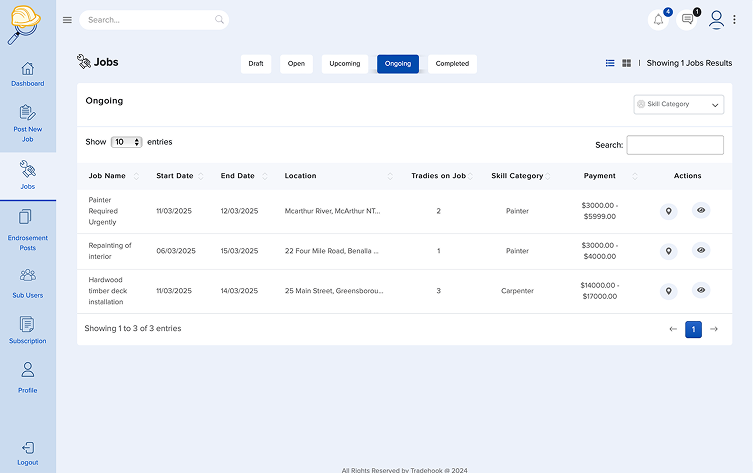Screen dimensions: 753x473
Task: Switch to the Draft tab
Action: click(x=256, y=64)
